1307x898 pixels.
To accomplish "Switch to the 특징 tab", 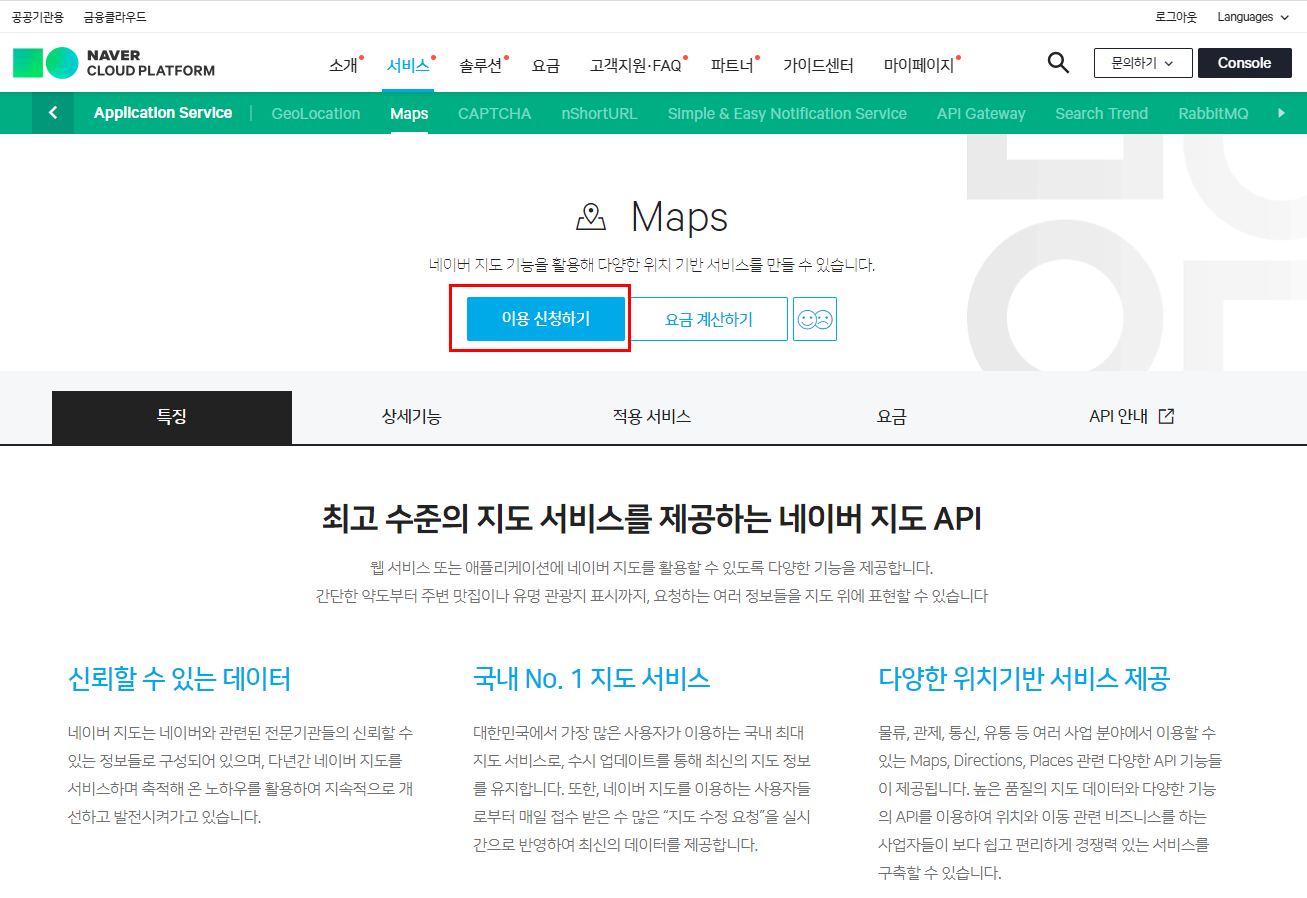I will tap(172, 417).
